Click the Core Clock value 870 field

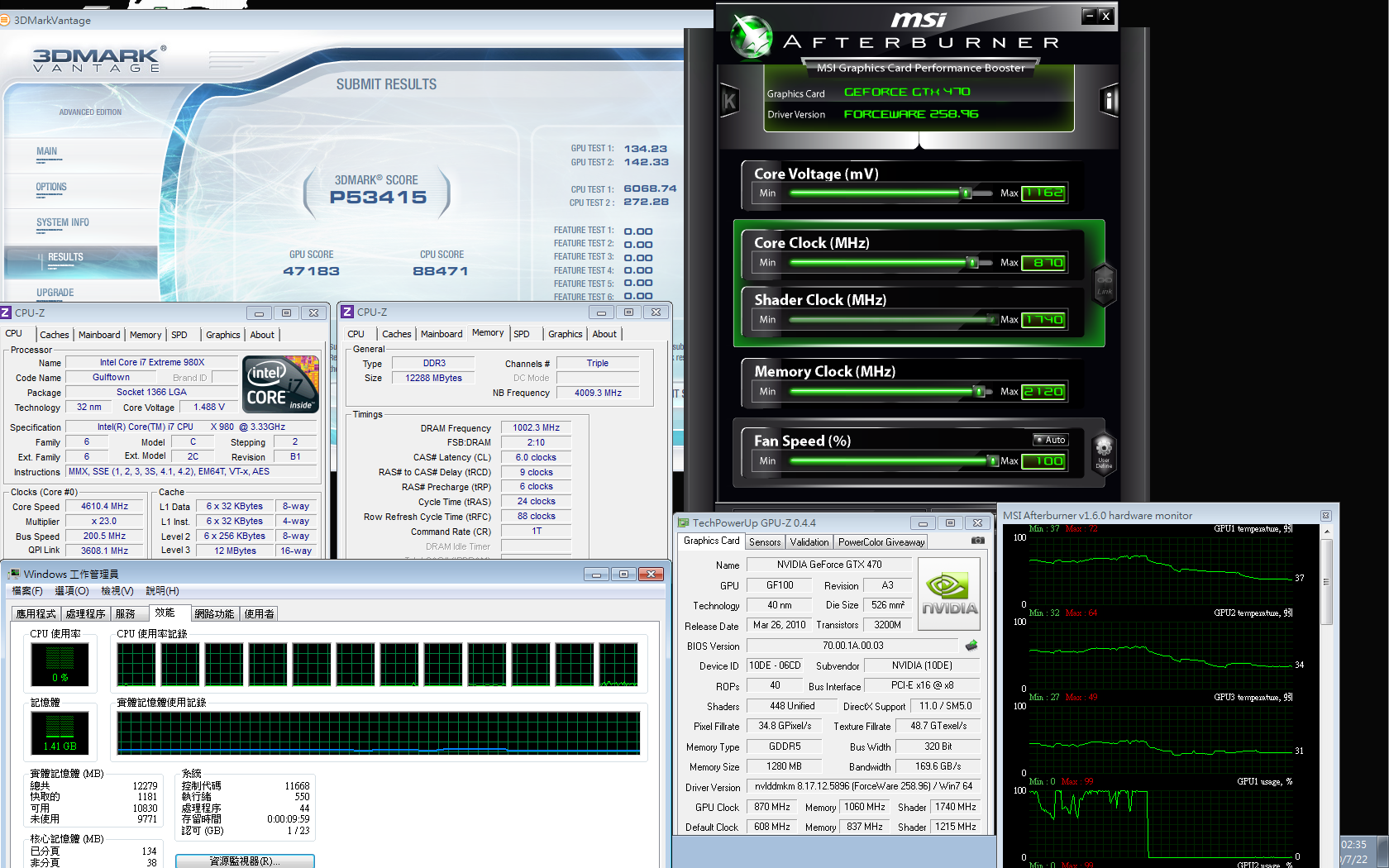pyautogui.click(x=1044, y=263)
